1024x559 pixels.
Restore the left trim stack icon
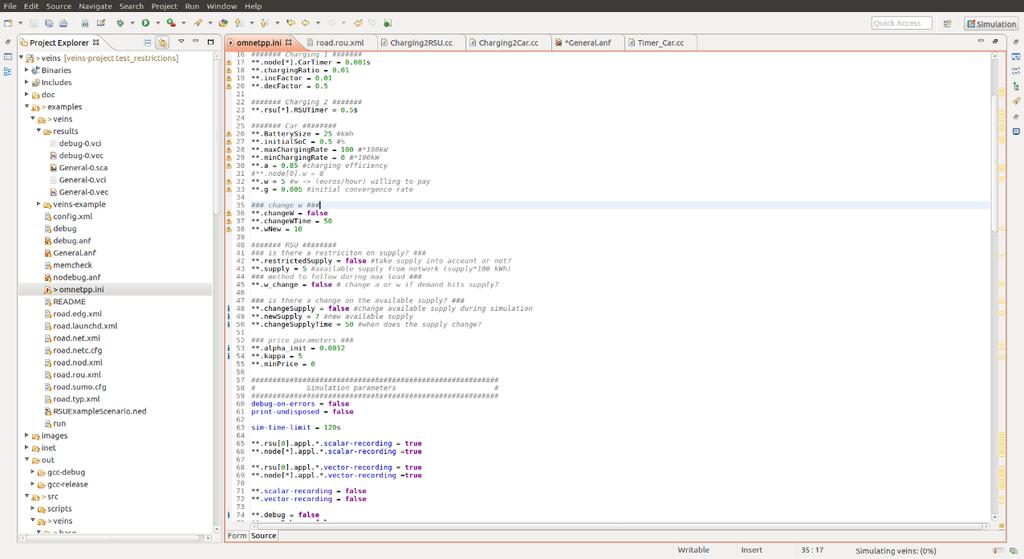coord(7,42)
